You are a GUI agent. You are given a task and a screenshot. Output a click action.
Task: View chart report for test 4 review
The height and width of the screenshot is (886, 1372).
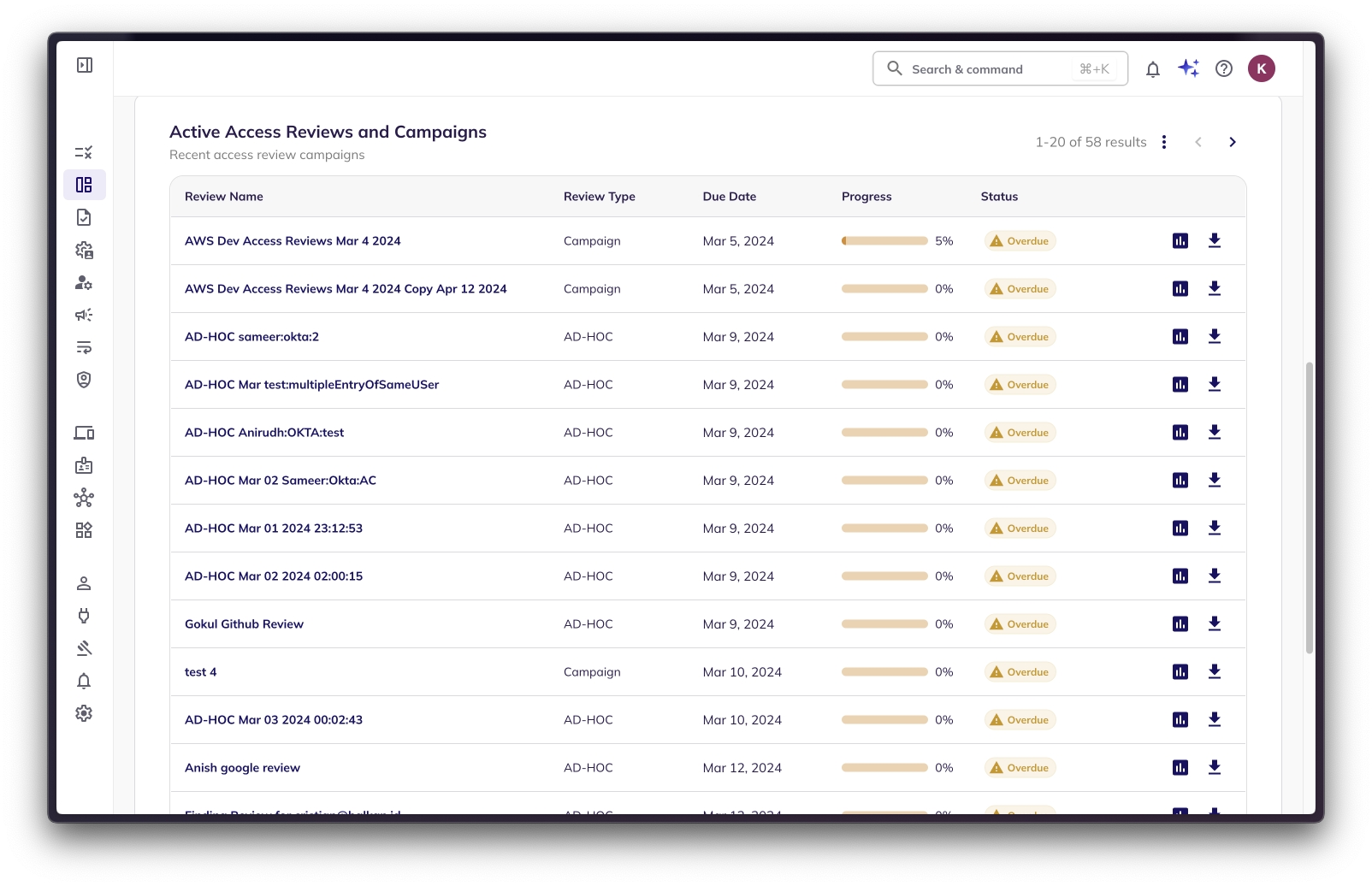(1180, 672)
